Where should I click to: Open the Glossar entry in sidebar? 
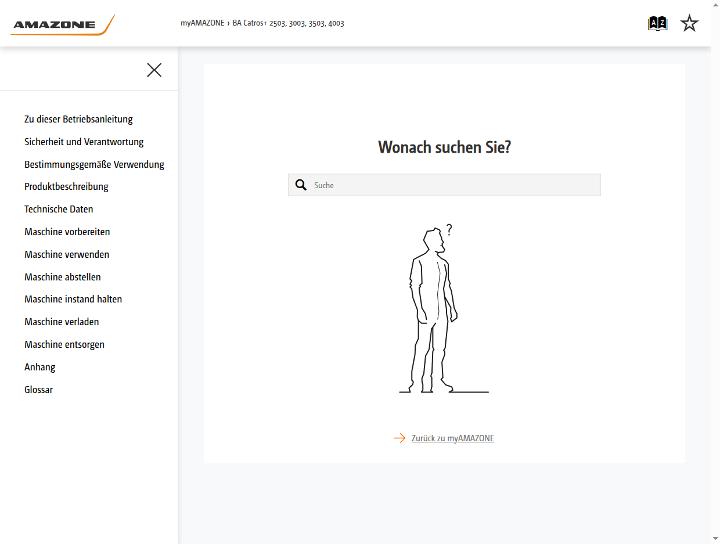[x=39, y=390]
